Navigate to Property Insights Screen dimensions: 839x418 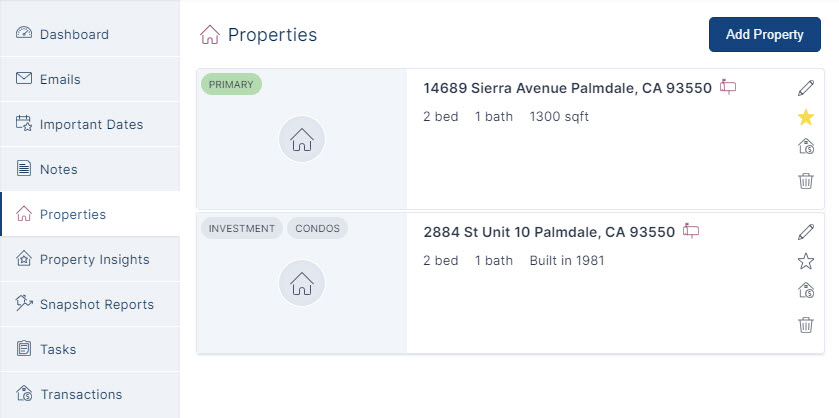[94, 259]
